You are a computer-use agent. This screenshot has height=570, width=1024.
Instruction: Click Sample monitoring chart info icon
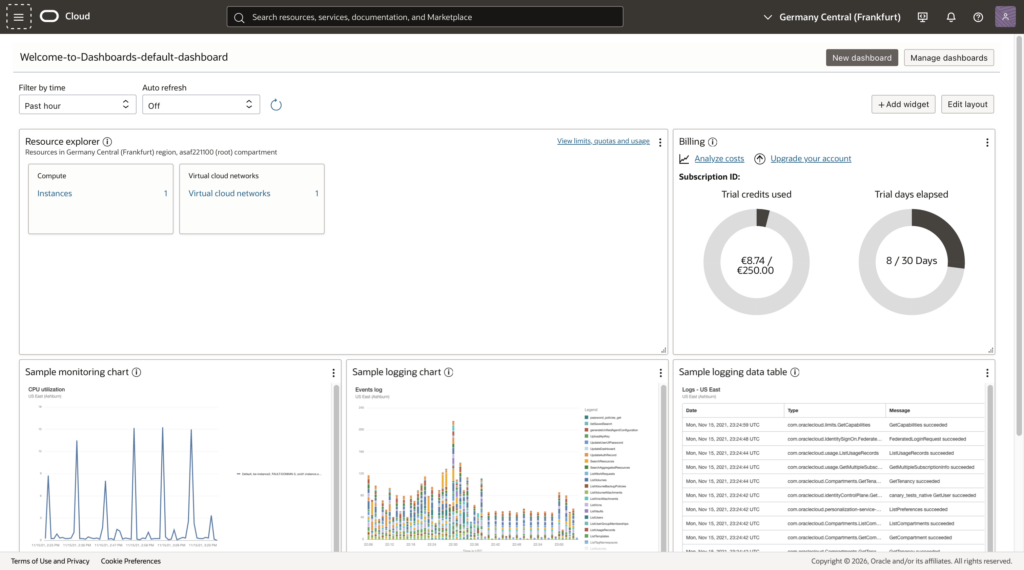coord(136,372)
